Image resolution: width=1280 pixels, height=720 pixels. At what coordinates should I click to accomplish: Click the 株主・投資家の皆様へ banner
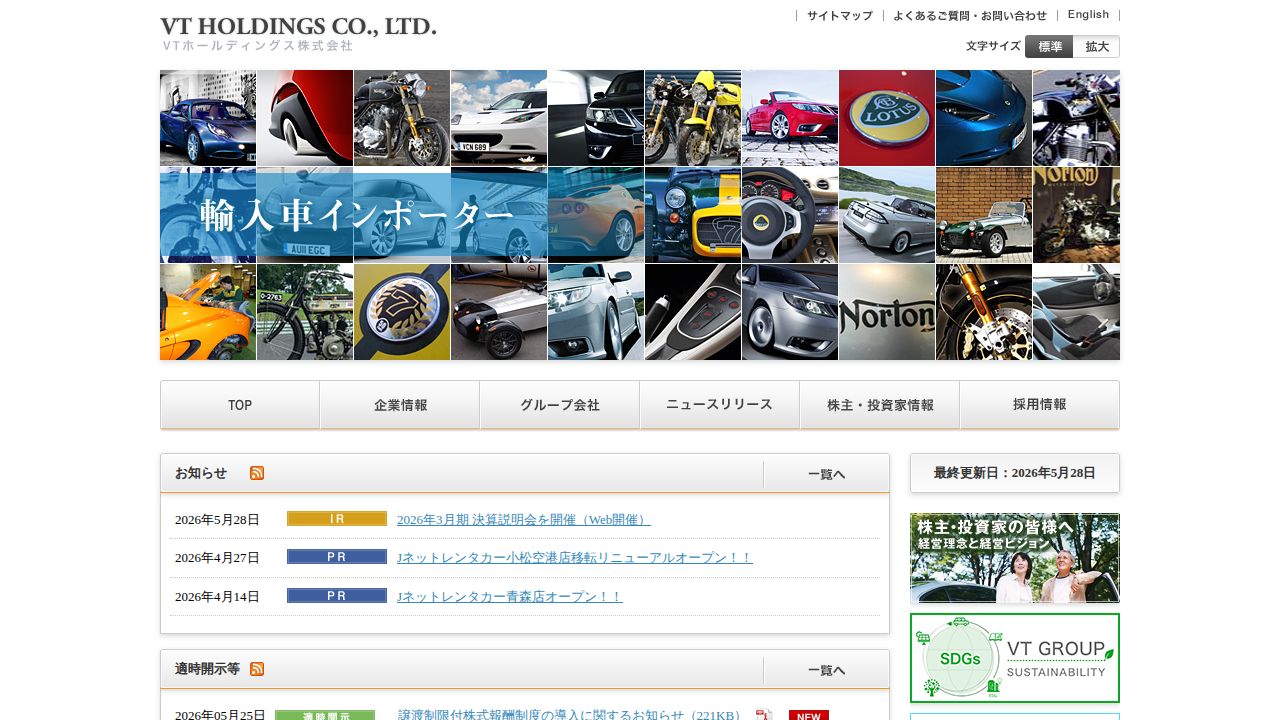click(1015, 558)
